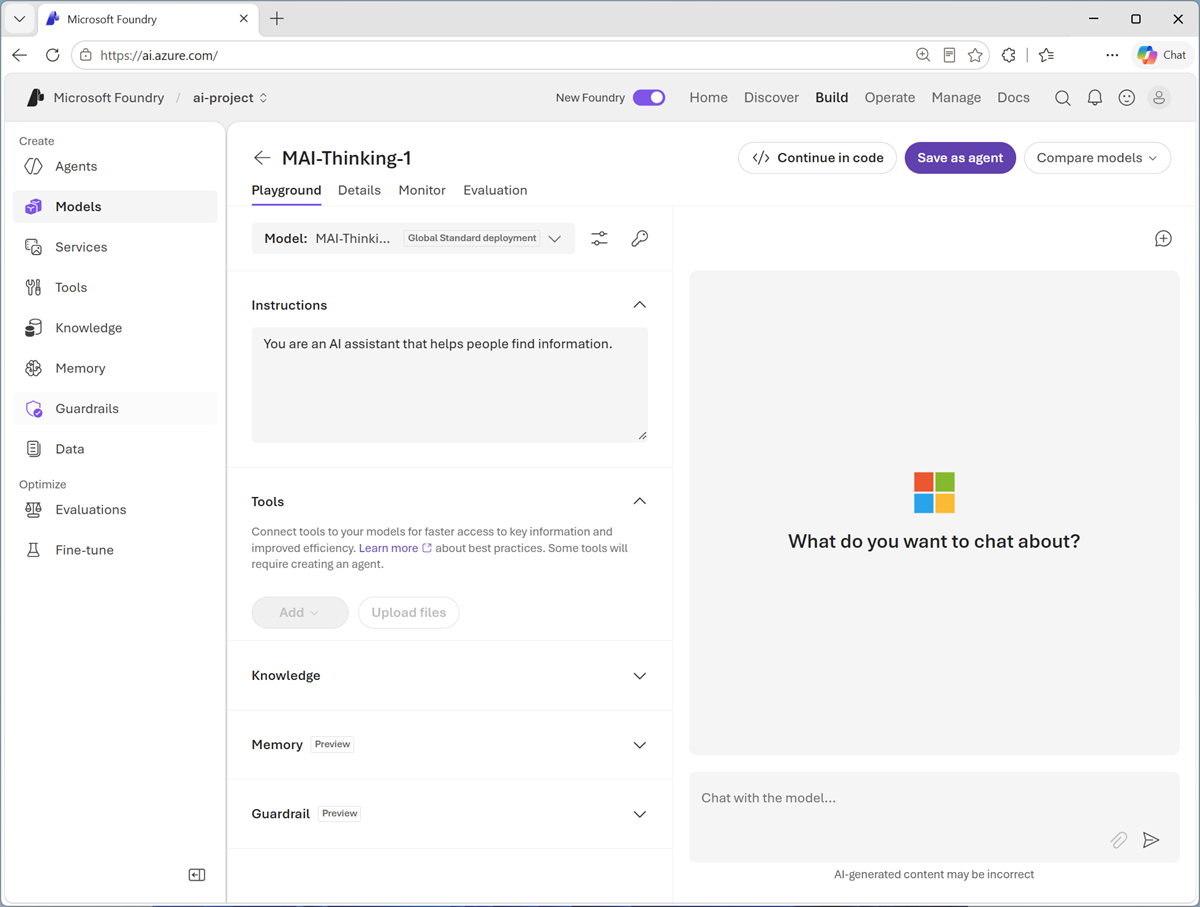The image size is (1200, 907).
Task: Go back using arrow beside MAI-Thinking-1
Action: [262, 158]
